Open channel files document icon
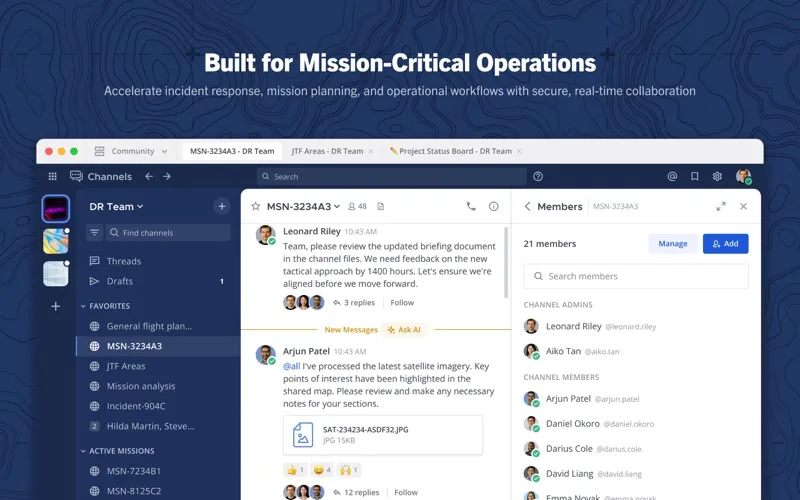800x500 pixels. 381,206
